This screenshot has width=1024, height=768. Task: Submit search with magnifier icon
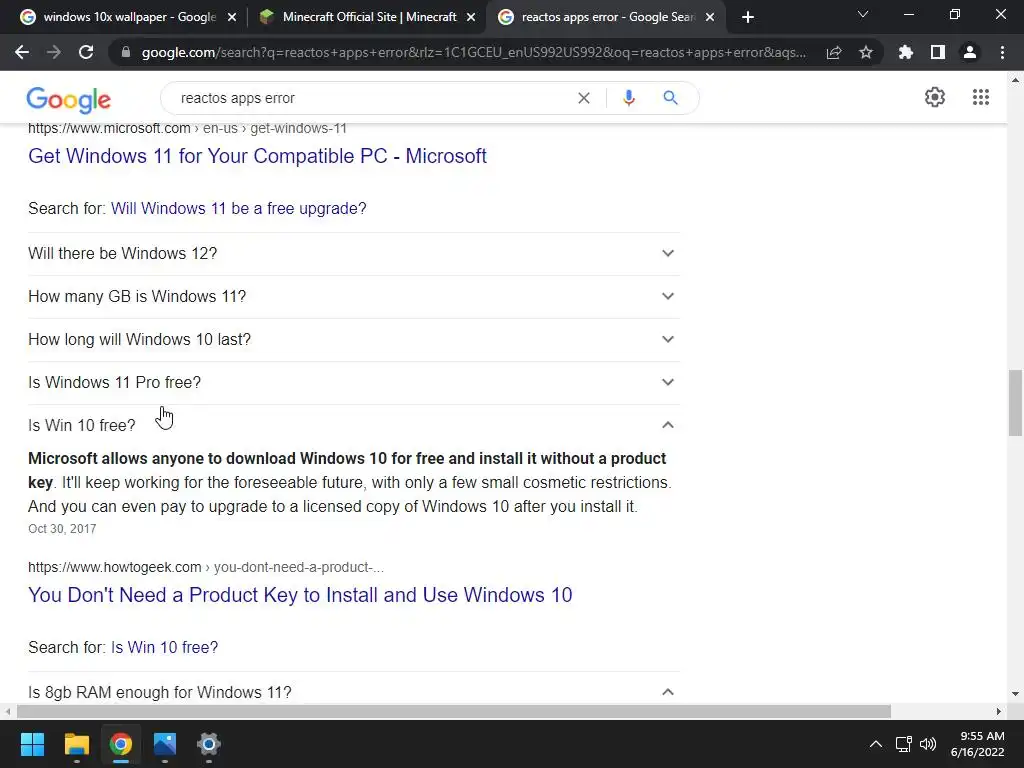(670, 98)
